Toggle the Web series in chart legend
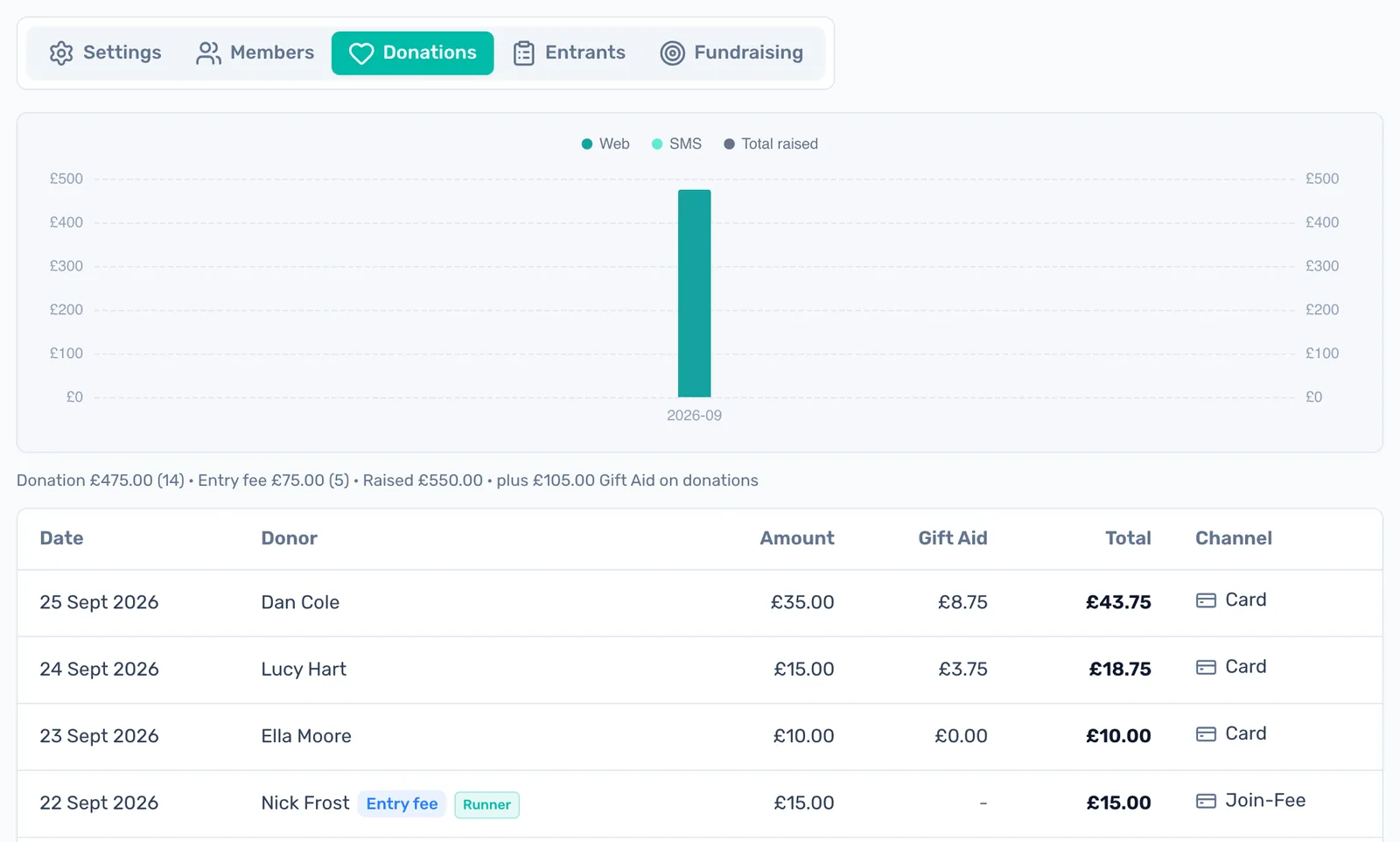Image resolution: width=1400 pixels, height=842 pixels. (605, 144)
